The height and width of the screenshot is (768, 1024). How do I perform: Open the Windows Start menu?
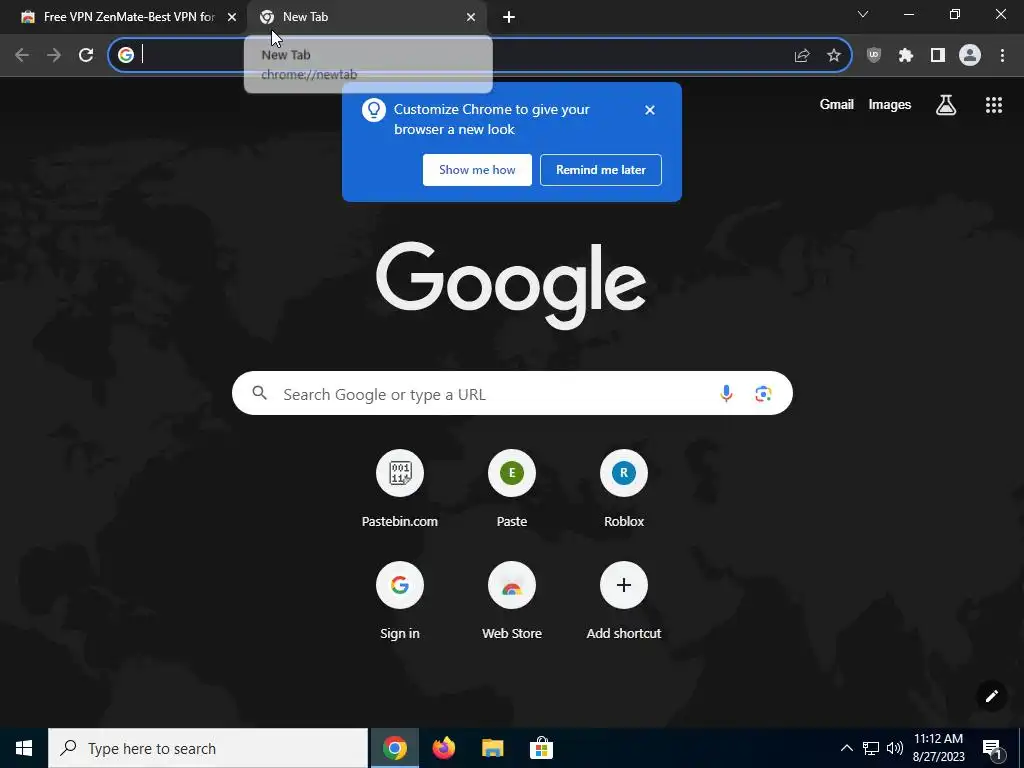coord(24,748)
